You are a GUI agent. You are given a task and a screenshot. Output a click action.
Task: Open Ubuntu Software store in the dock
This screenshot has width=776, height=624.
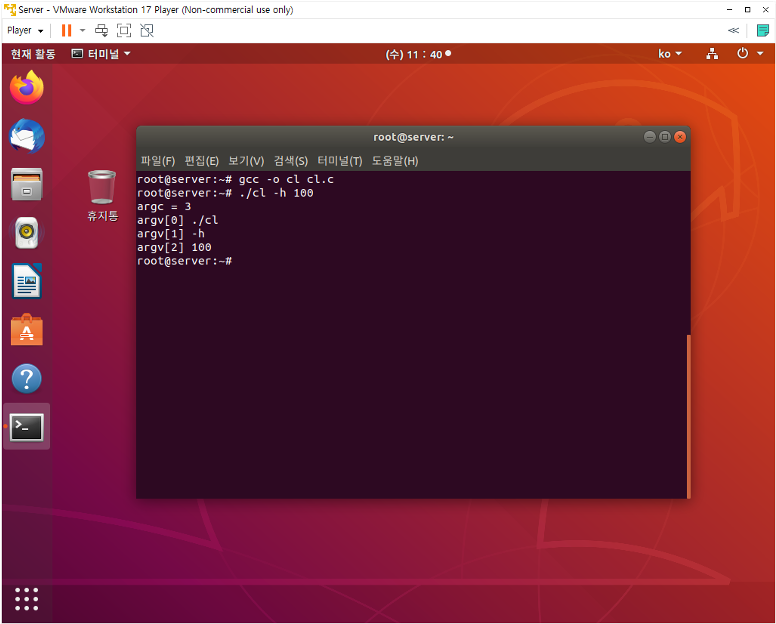[x=27, y=330]
